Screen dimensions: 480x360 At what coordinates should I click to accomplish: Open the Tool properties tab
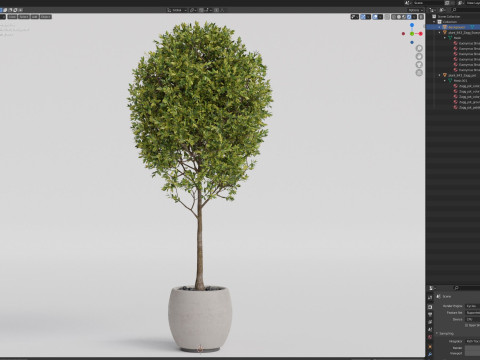430,298
